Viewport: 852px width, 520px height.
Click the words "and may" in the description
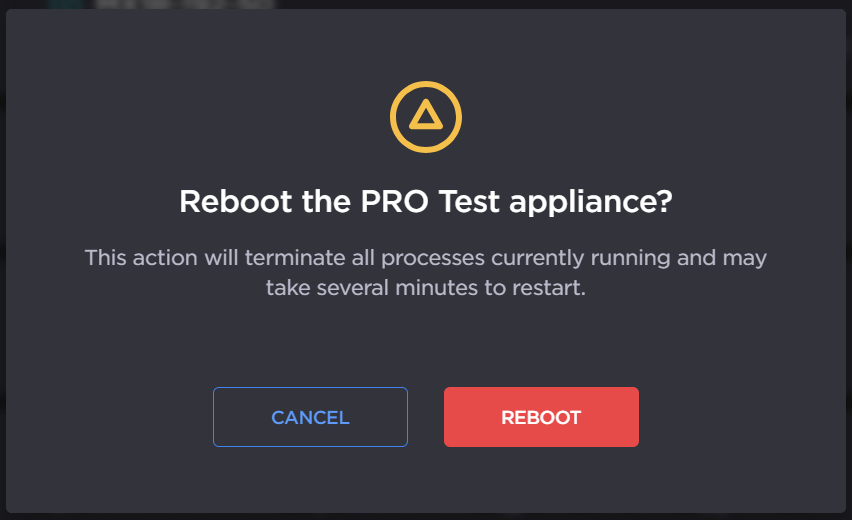[721, 257]
